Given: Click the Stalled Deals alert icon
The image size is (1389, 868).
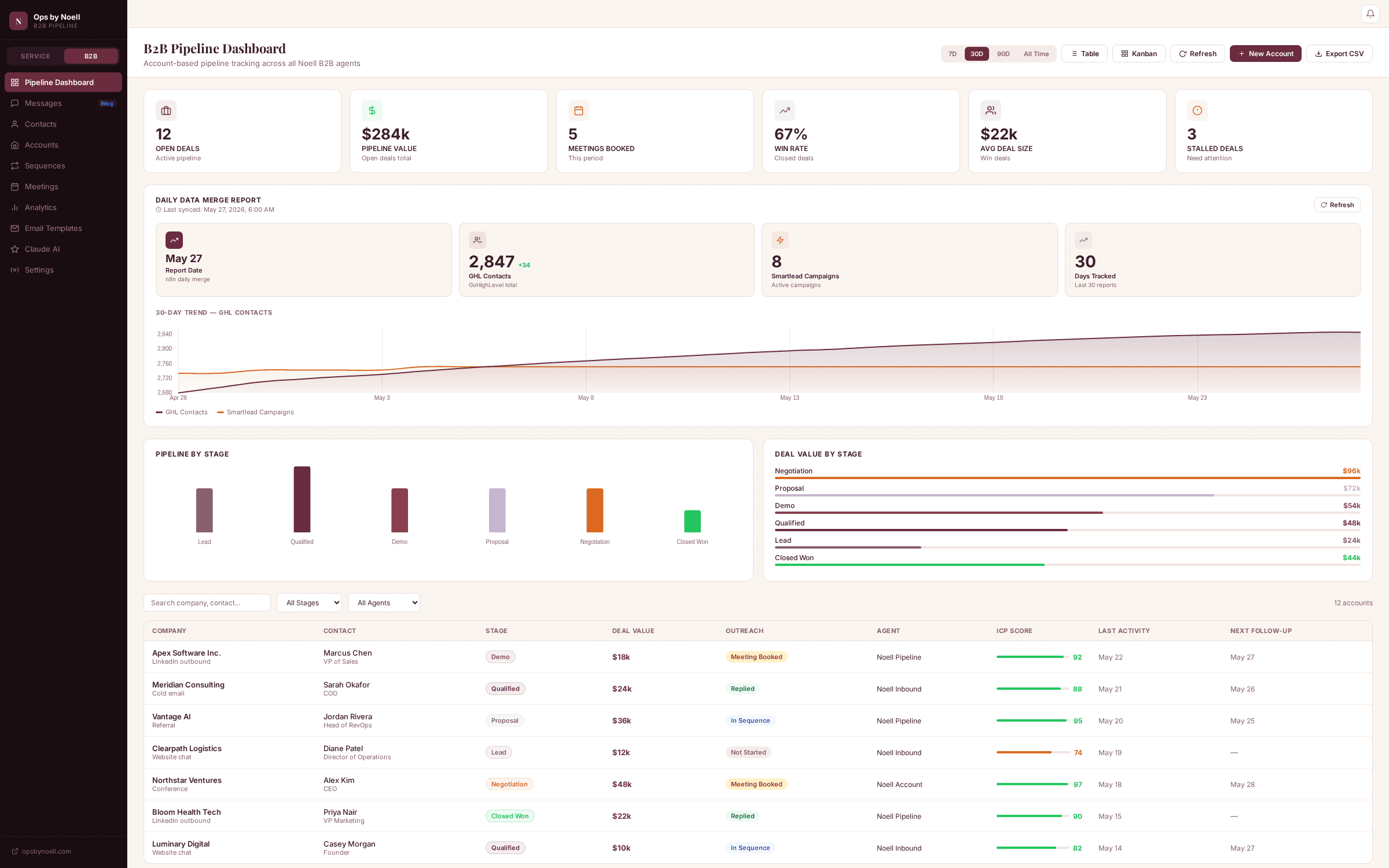Looking at the screenshot, I should coord(1197,111).
